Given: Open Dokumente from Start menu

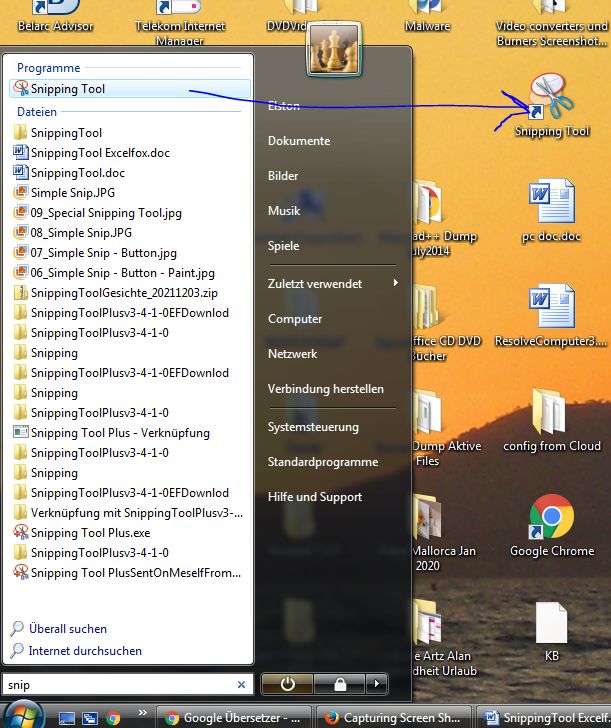Looking at the screenshot, I should click(299, 141).
